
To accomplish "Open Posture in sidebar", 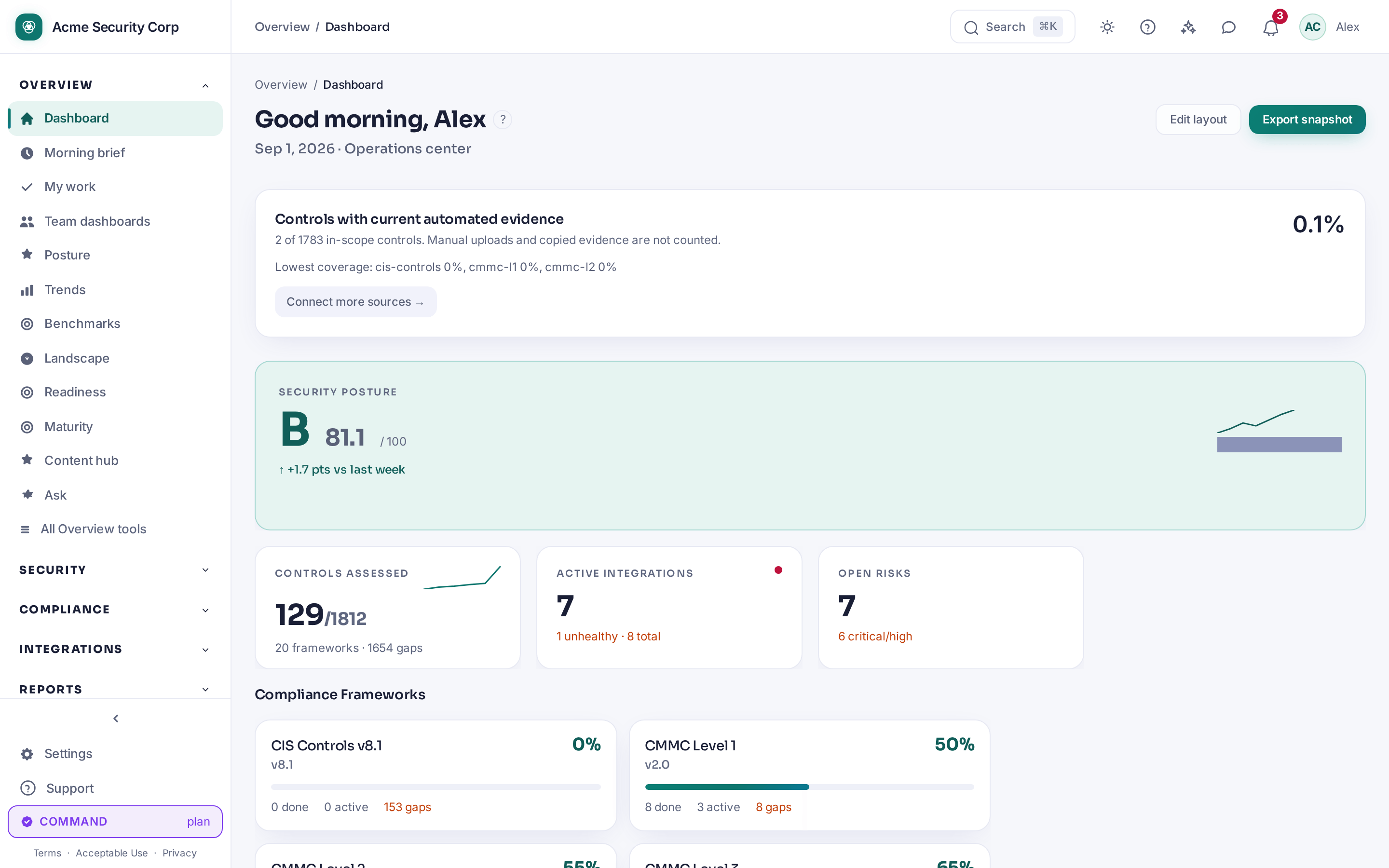I will (x=115, y=255).
